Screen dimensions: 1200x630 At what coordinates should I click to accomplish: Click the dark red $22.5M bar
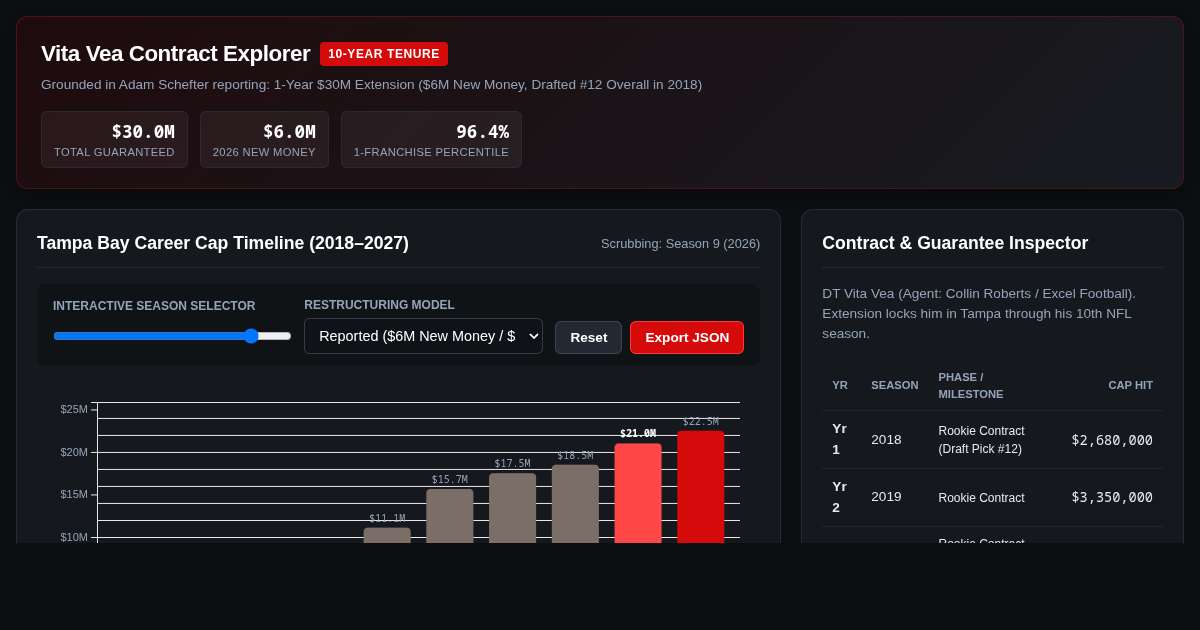pos(701,487)
